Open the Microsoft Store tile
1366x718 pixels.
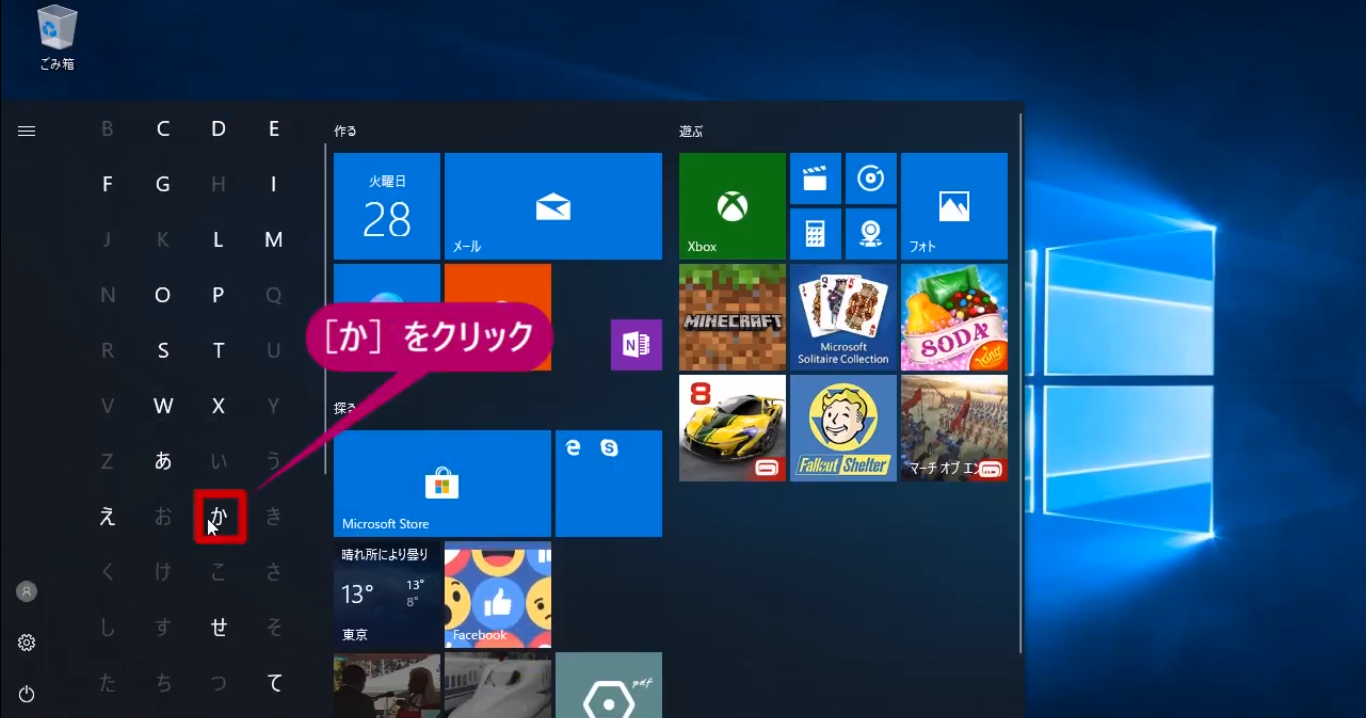click(x=442, y=483)
